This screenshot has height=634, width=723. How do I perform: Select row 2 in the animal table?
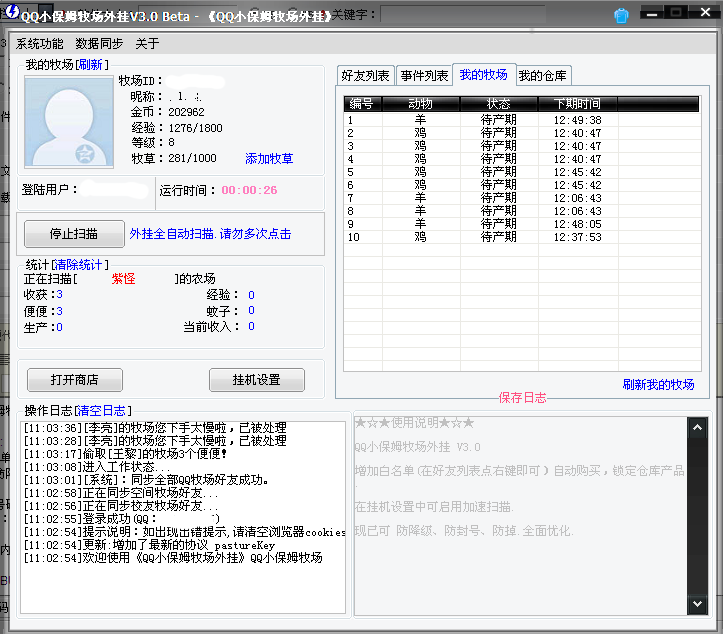(x=522, y=133)
